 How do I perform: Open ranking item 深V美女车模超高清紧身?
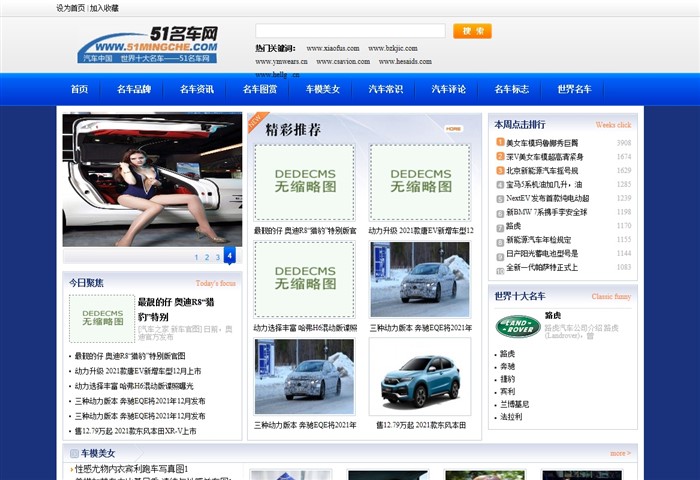point(545,157)
